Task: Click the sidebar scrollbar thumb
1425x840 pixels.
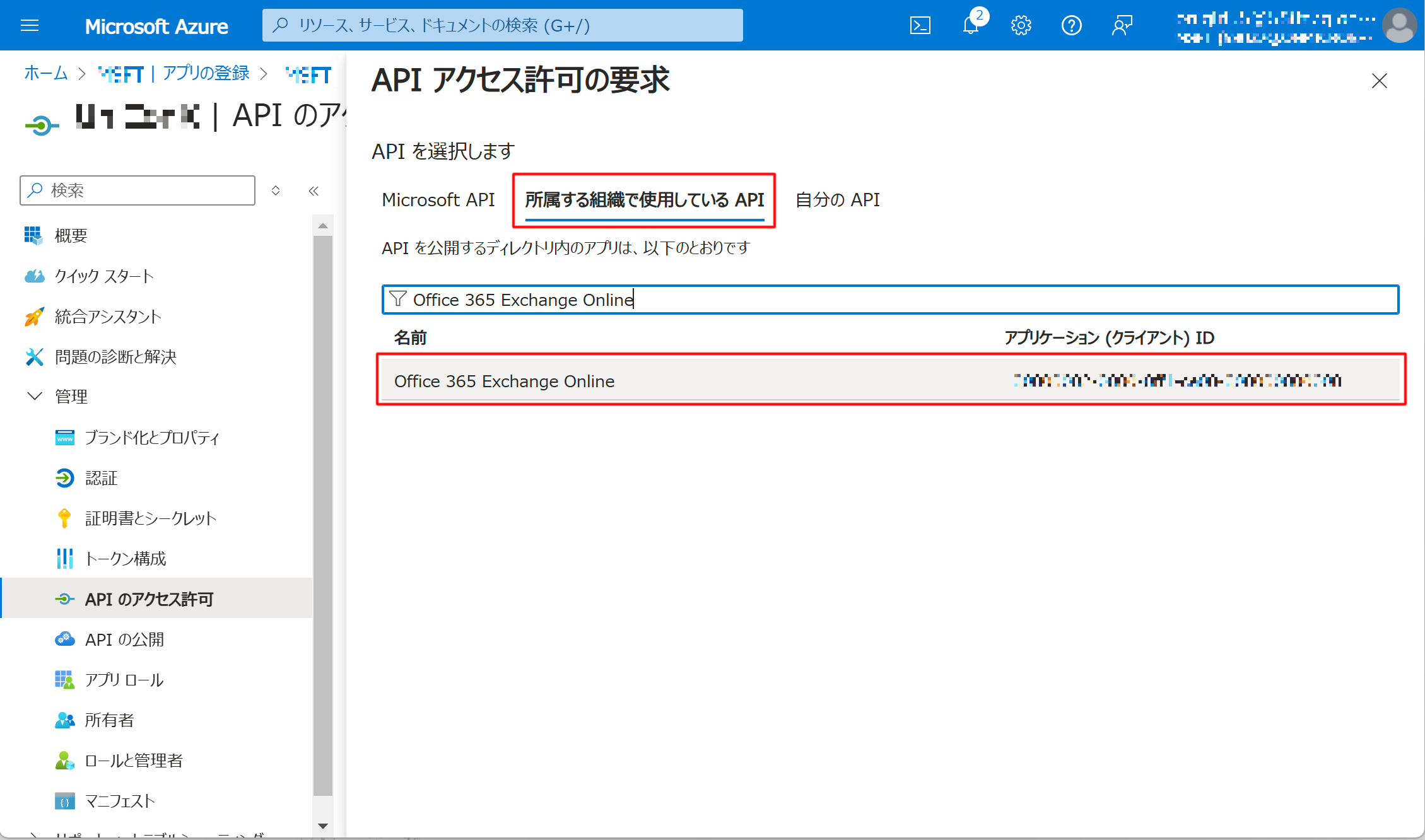Action: 323,516
